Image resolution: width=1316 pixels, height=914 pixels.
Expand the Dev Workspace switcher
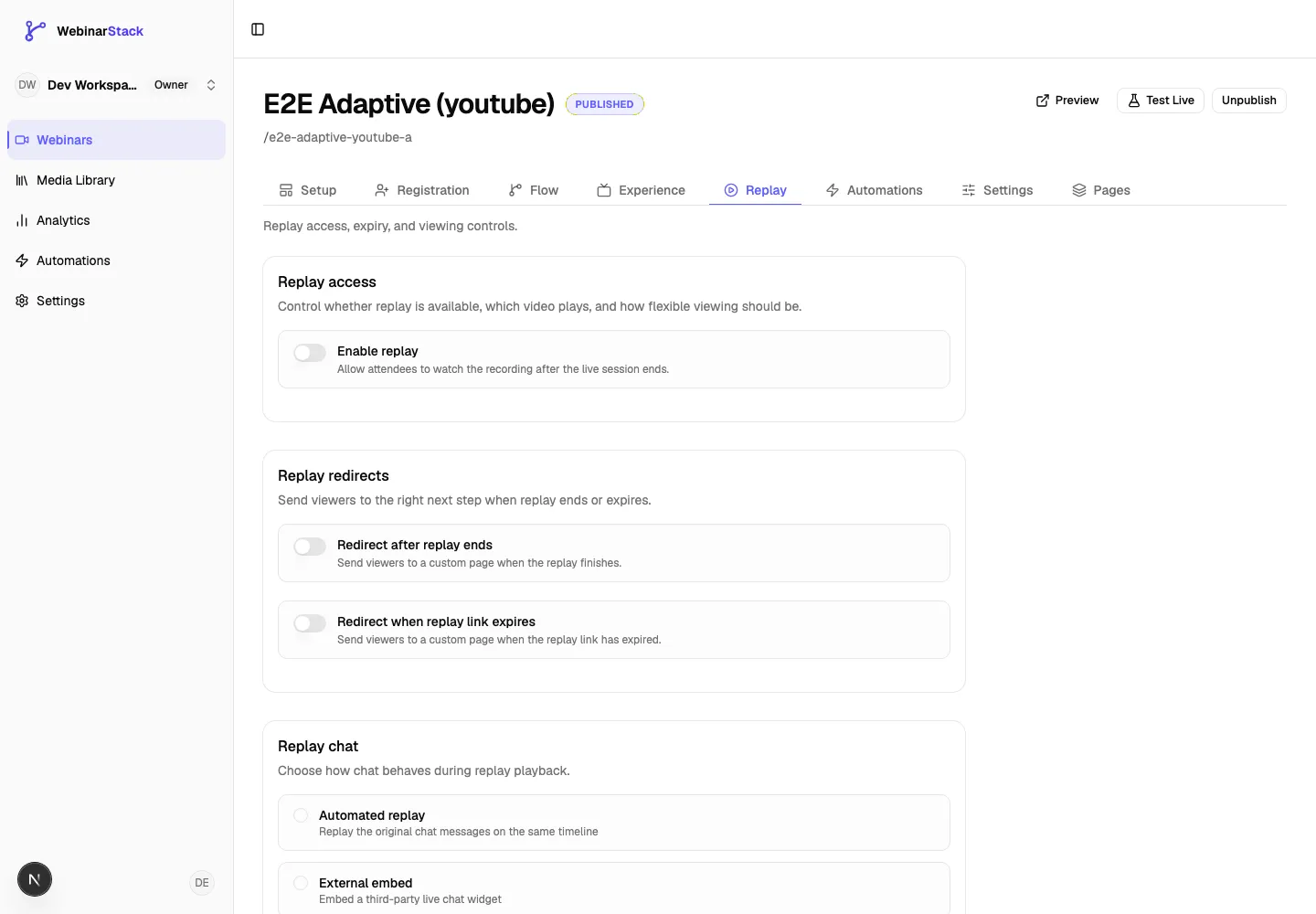point(117,85)
